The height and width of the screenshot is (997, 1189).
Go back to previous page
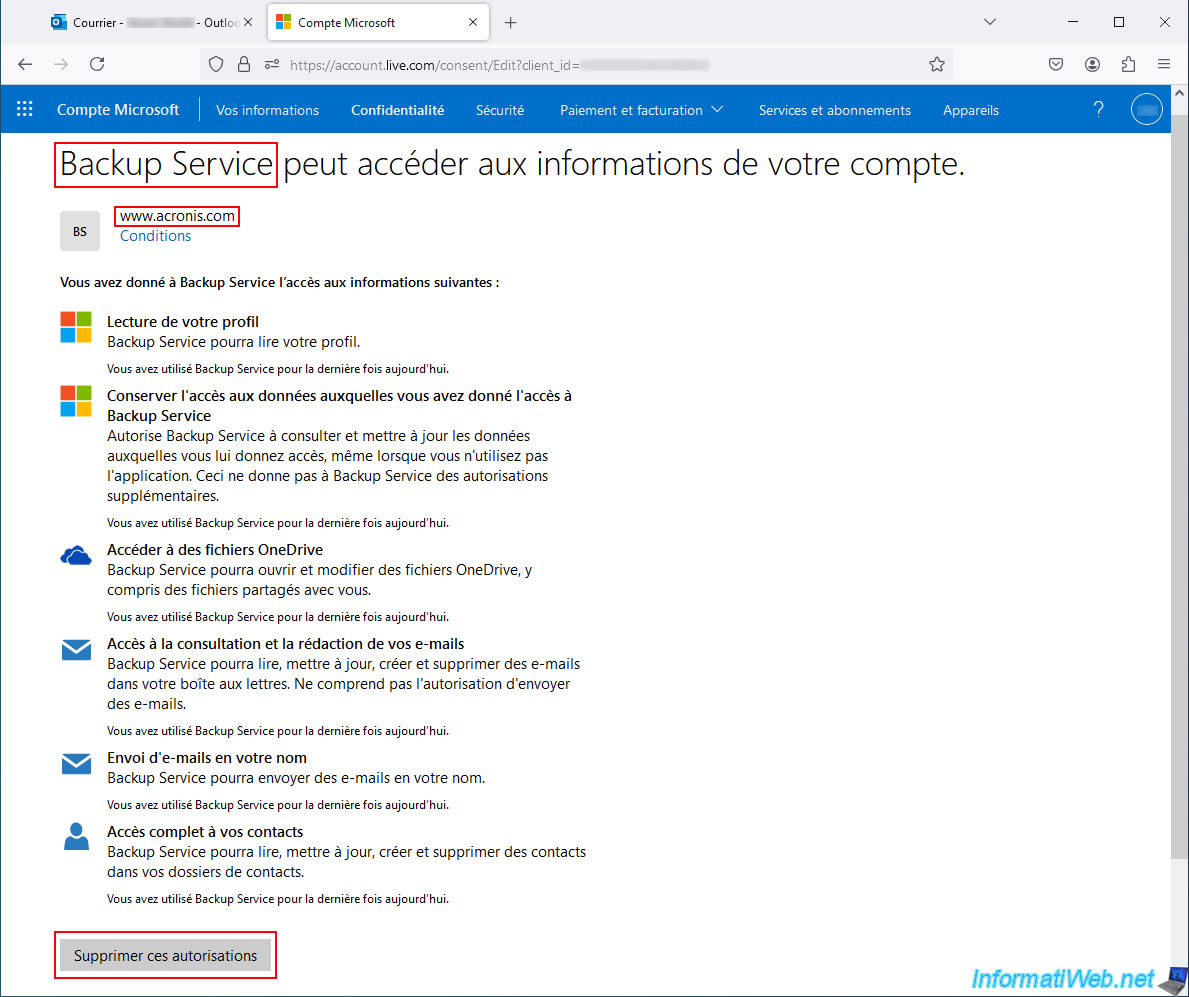25,64
